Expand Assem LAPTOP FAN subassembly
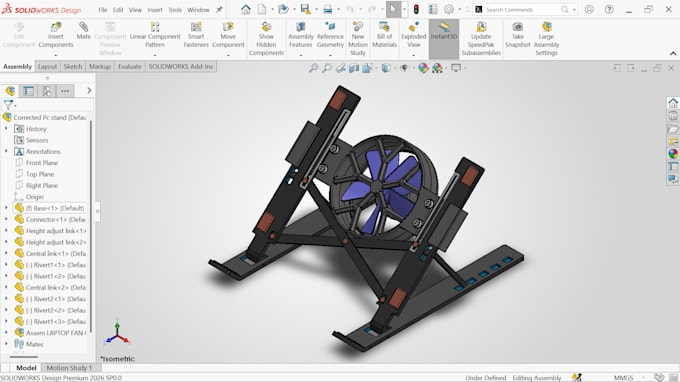The width and height of the screenshot is (680, 382). (x=6, y=333)
